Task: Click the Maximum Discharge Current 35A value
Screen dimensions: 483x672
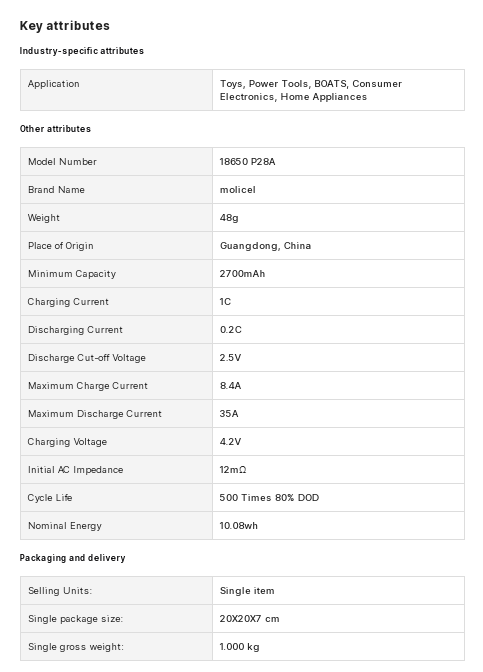Action: 229,414
